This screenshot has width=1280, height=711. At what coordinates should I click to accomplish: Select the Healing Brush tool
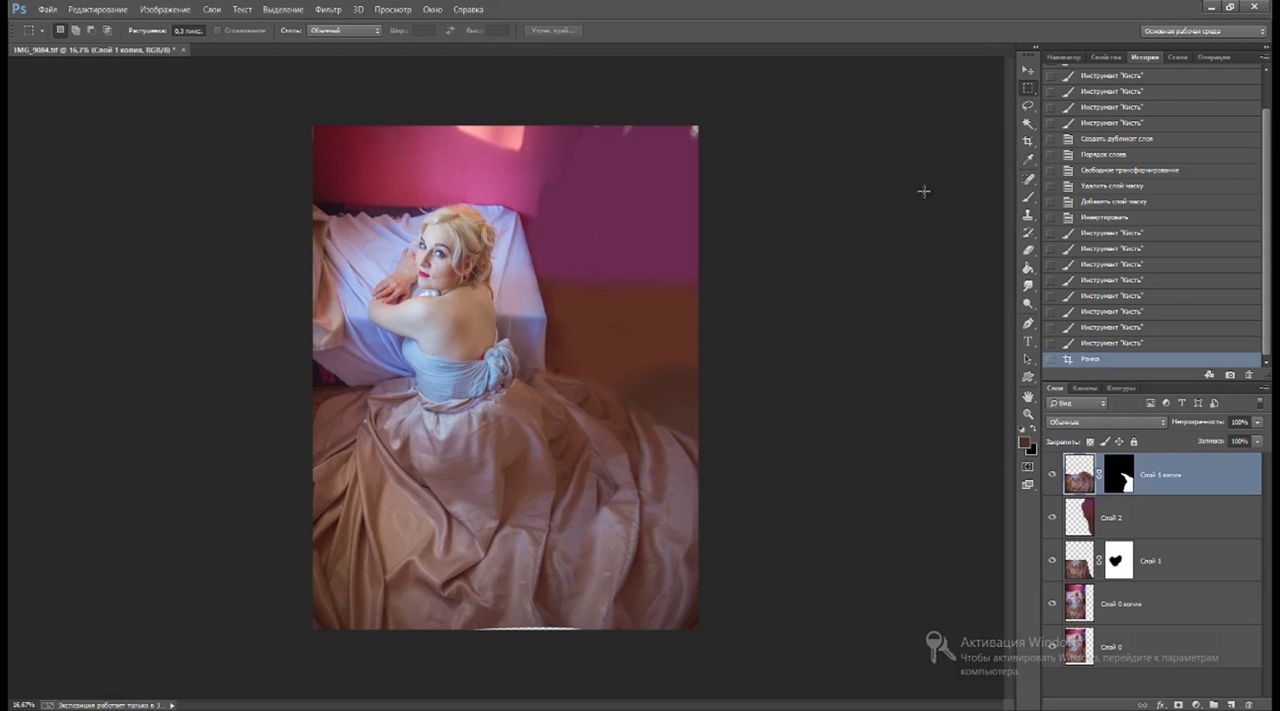coord(1028,179)
